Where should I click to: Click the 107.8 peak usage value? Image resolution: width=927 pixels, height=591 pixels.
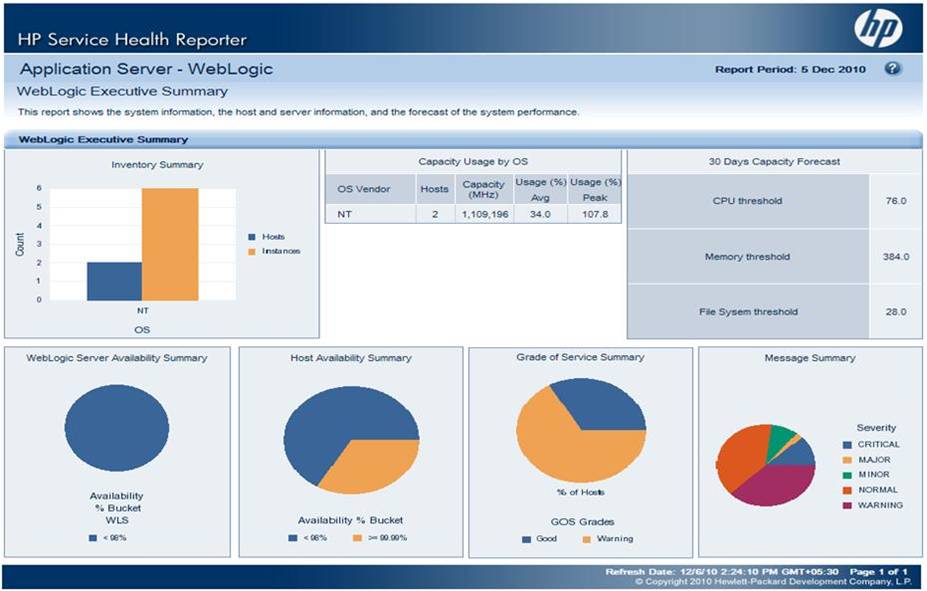(x=595, y=214)
